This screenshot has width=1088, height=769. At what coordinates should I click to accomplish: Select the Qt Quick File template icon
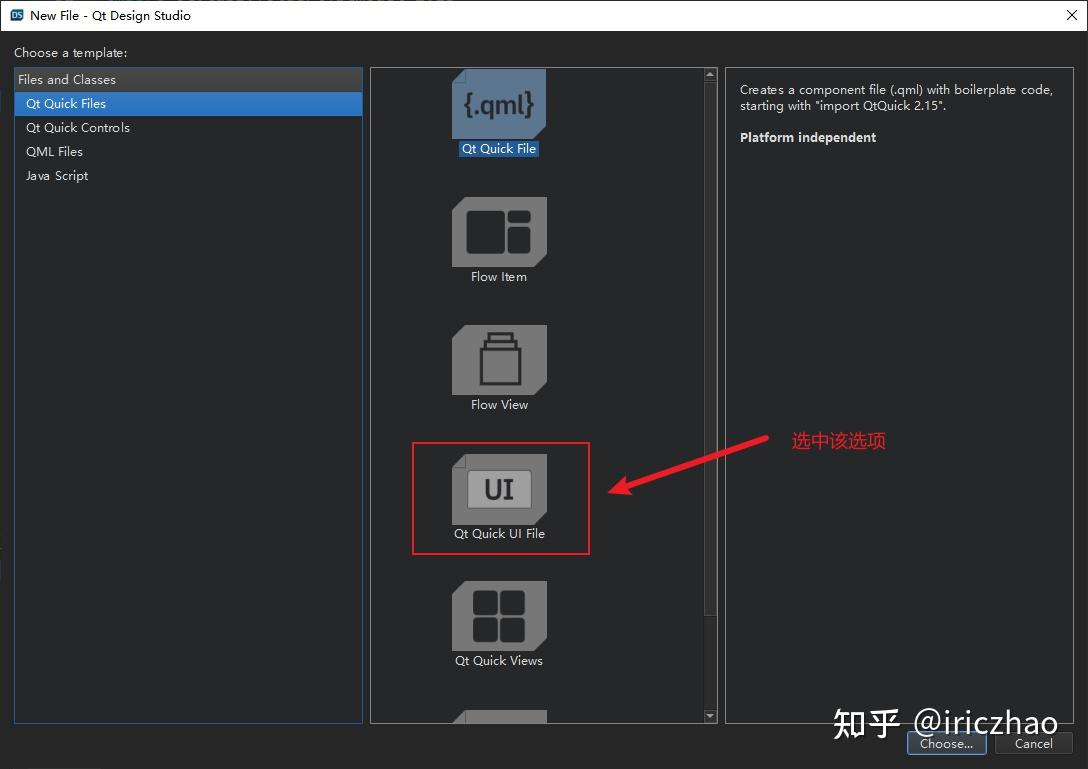coord(498,102)
